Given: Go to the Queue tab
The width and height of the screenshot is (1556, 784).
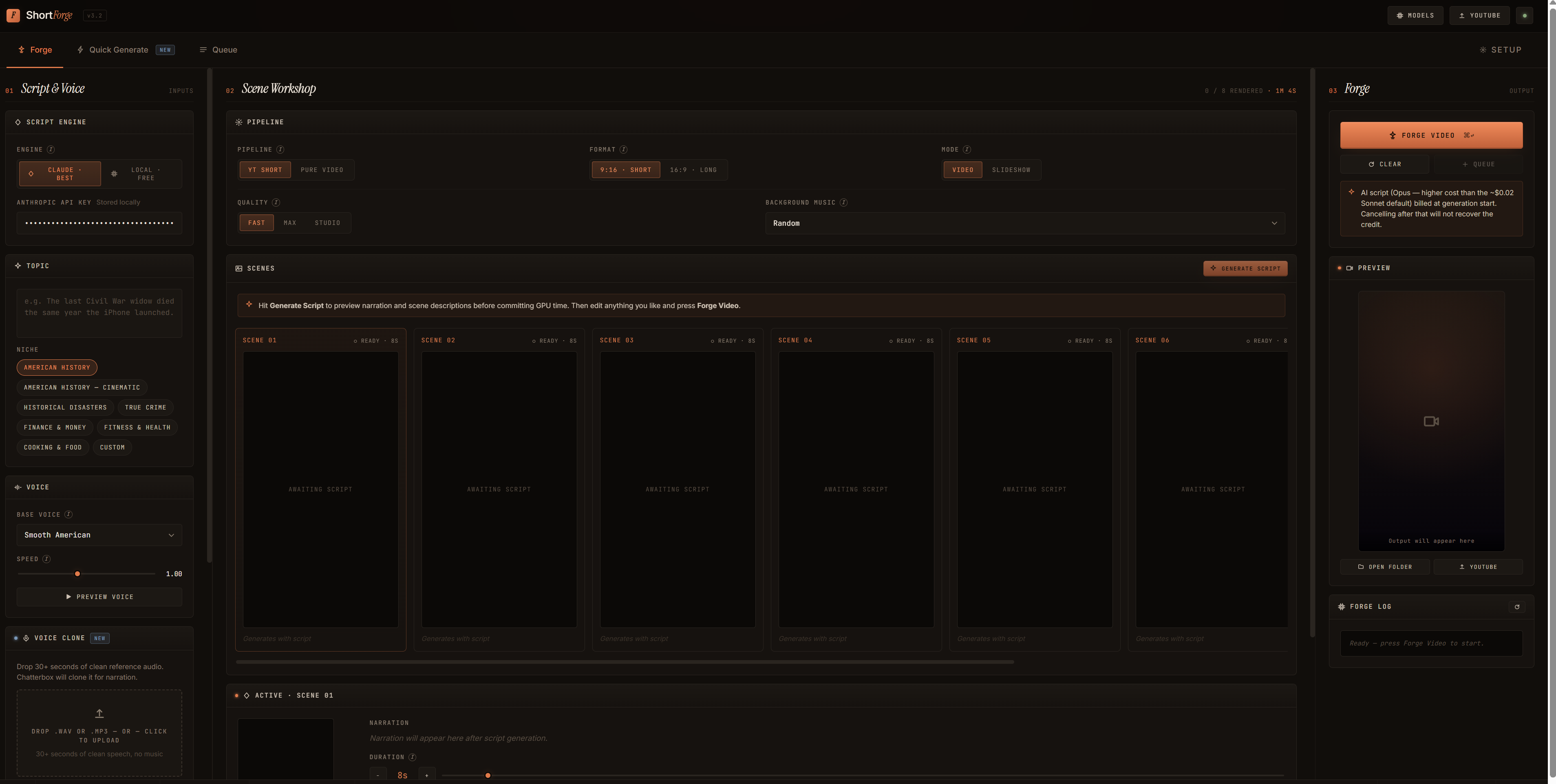Looking at the screenshot, I should 219,50.
